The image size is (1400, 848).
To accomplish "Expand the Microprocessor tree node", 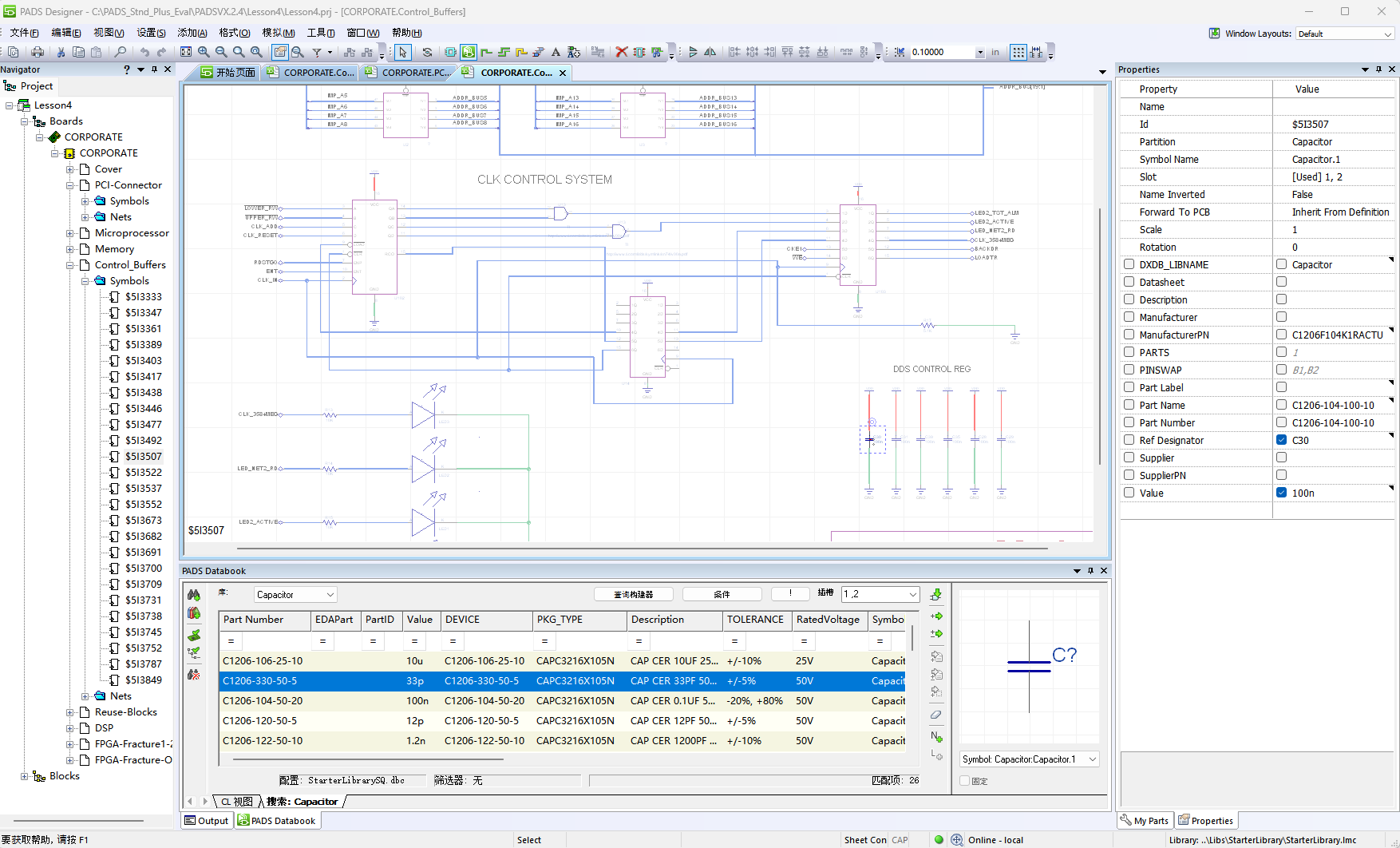I will [70, 233].
